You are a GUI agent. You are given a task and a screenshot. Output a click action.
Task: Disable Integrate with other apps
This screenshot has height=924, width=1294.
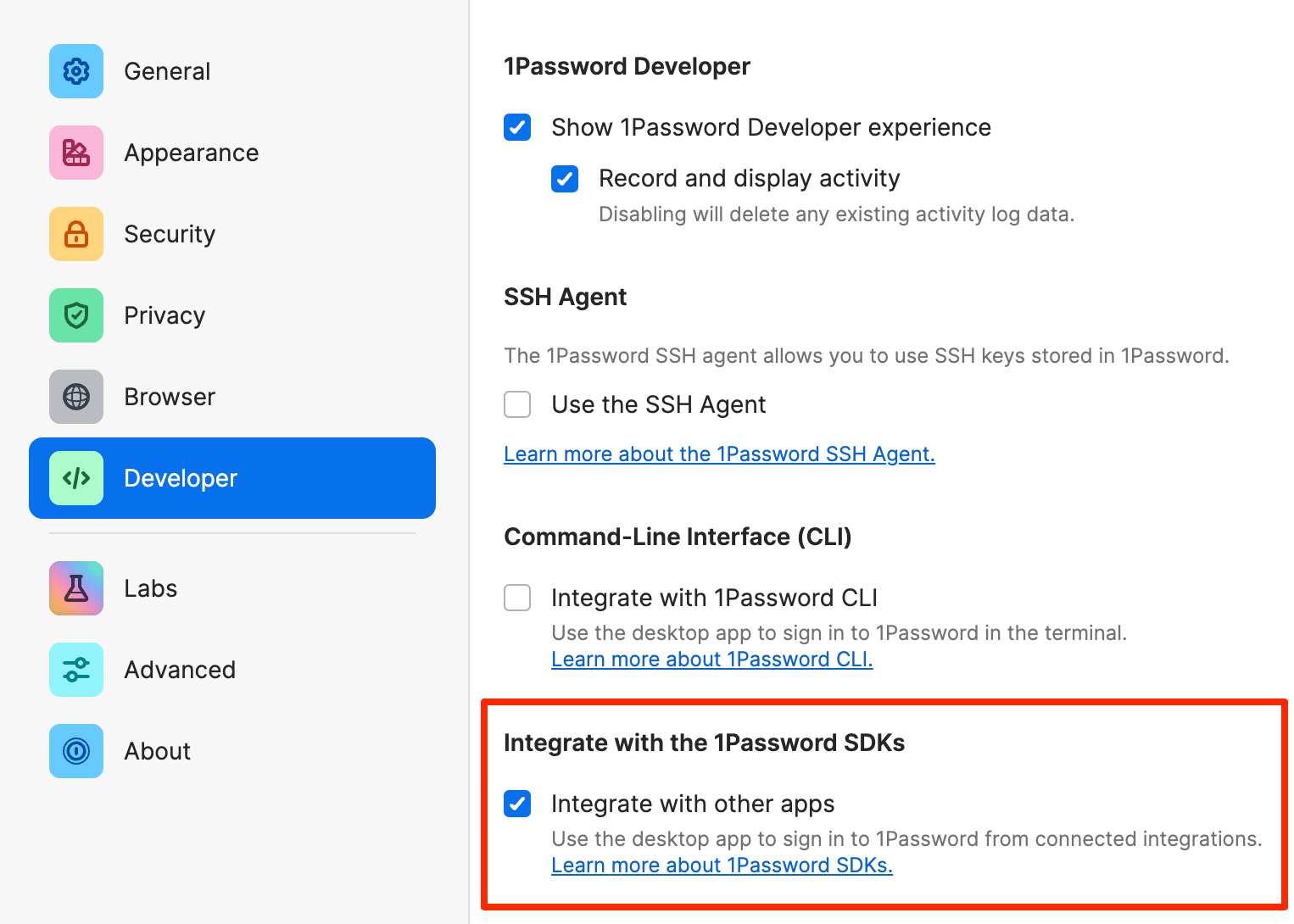pyautogui.click(x=517, y=804)
